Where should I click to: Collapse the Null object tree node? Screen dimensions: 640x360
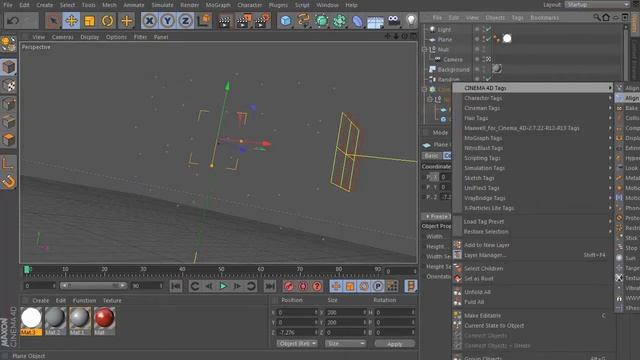425,49
